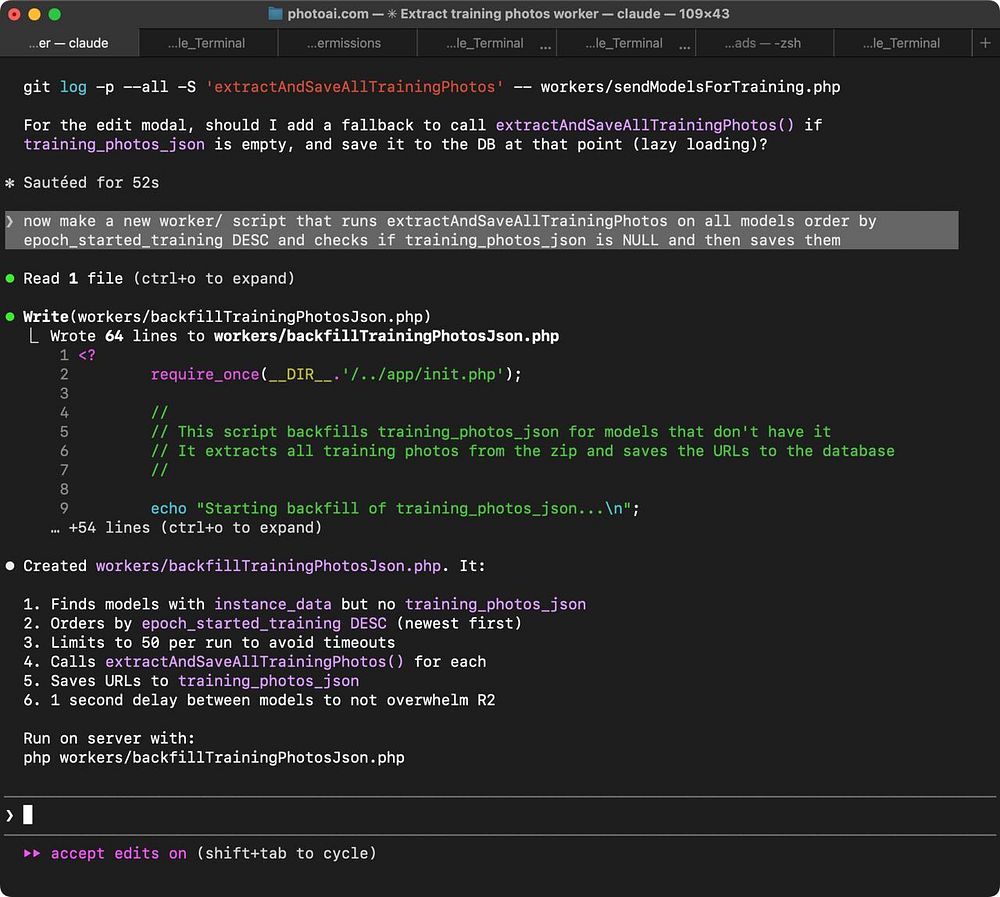Image resolution: width=1000 pixels, height=897 pixels.
Task: Click the white bullet before Created workers/backfillTrainingPhotosJson.php
Action: point(10,566)
